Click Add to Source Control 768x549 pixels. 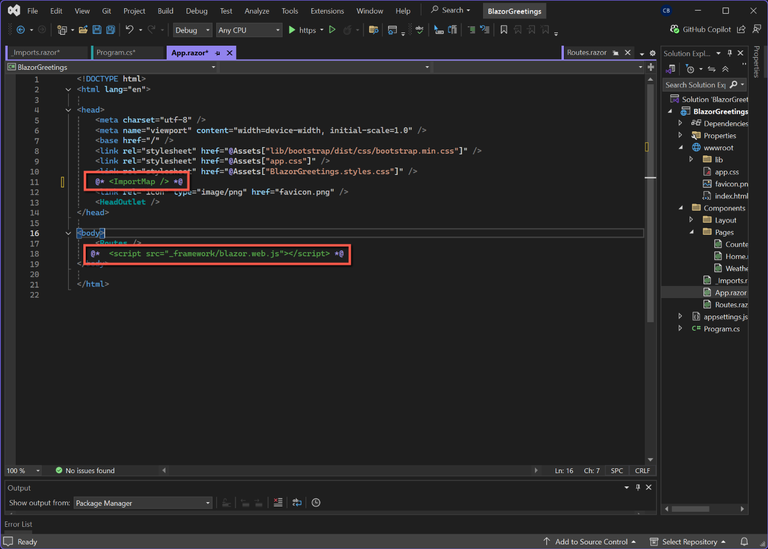tap(591, 541)
